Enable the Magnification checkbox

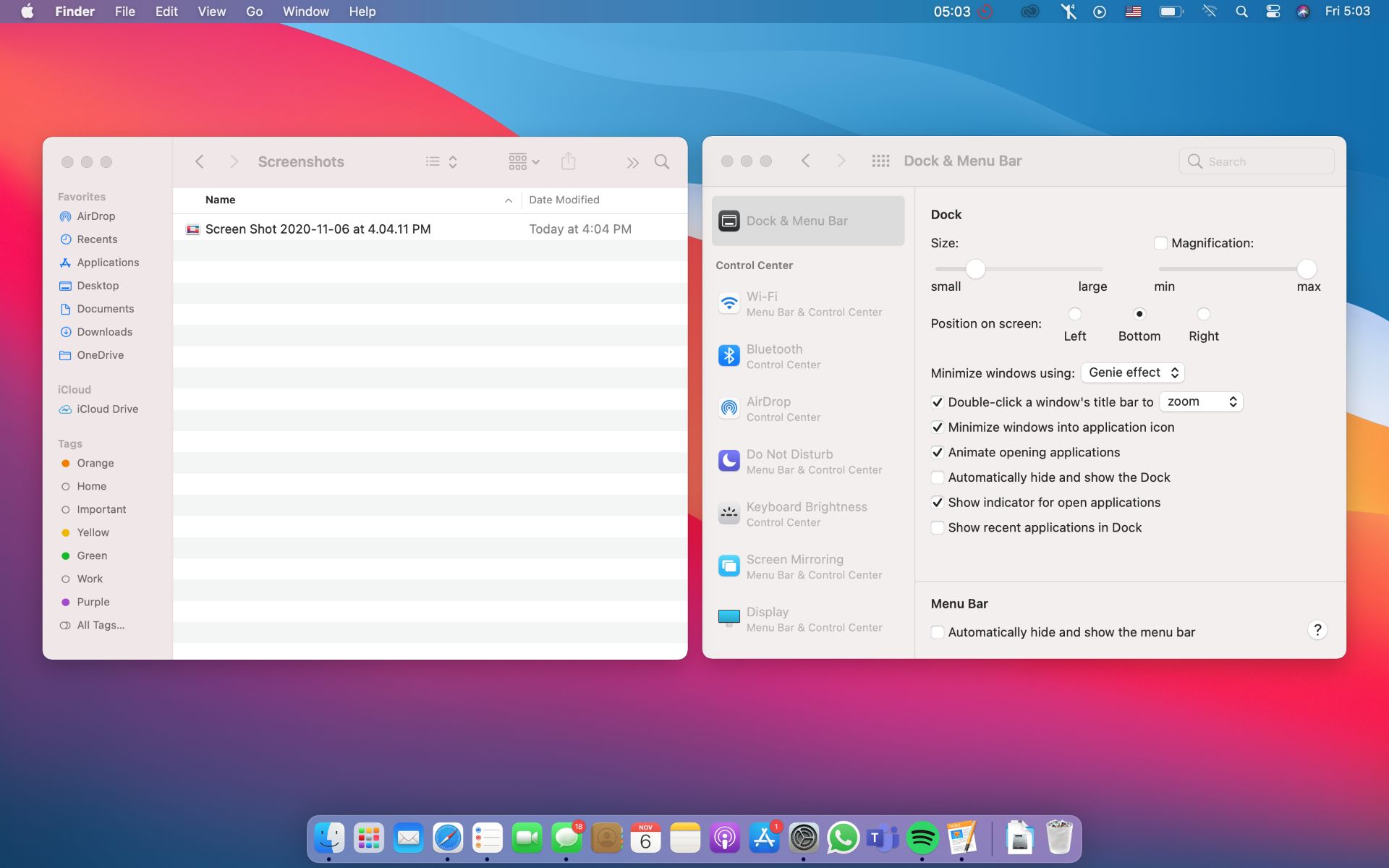click(1160, 243)
